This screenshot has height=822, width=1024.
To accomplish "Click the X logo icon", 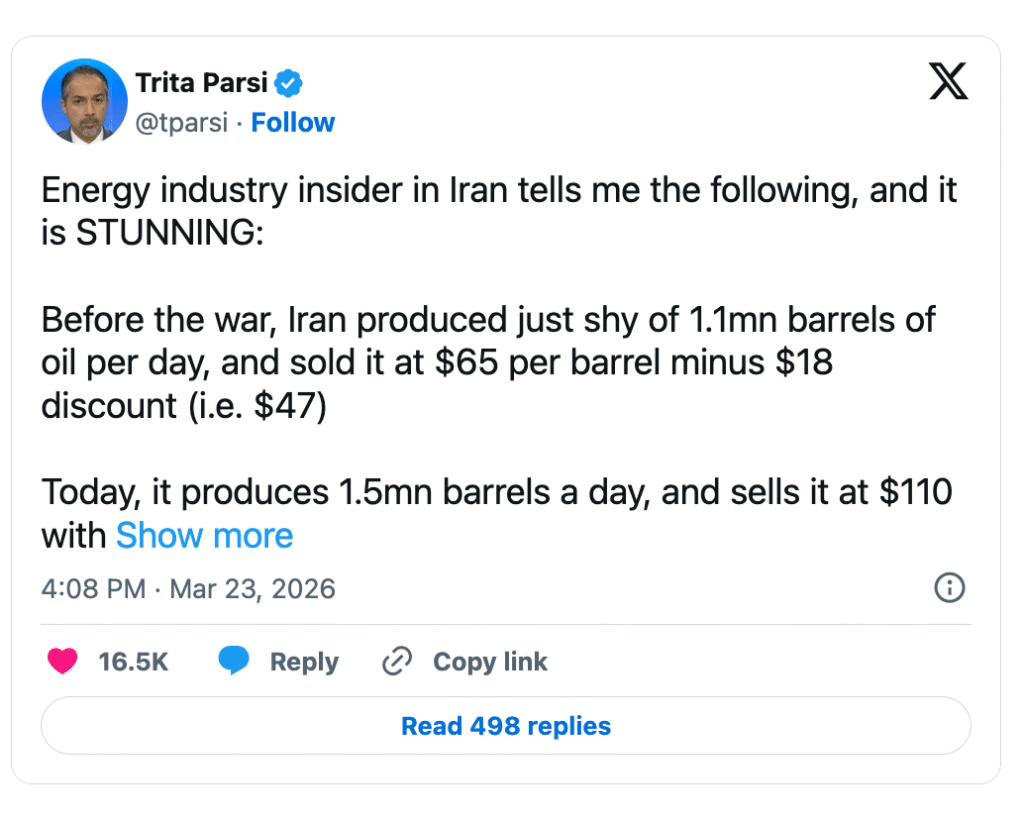I will tap(948, 82).
